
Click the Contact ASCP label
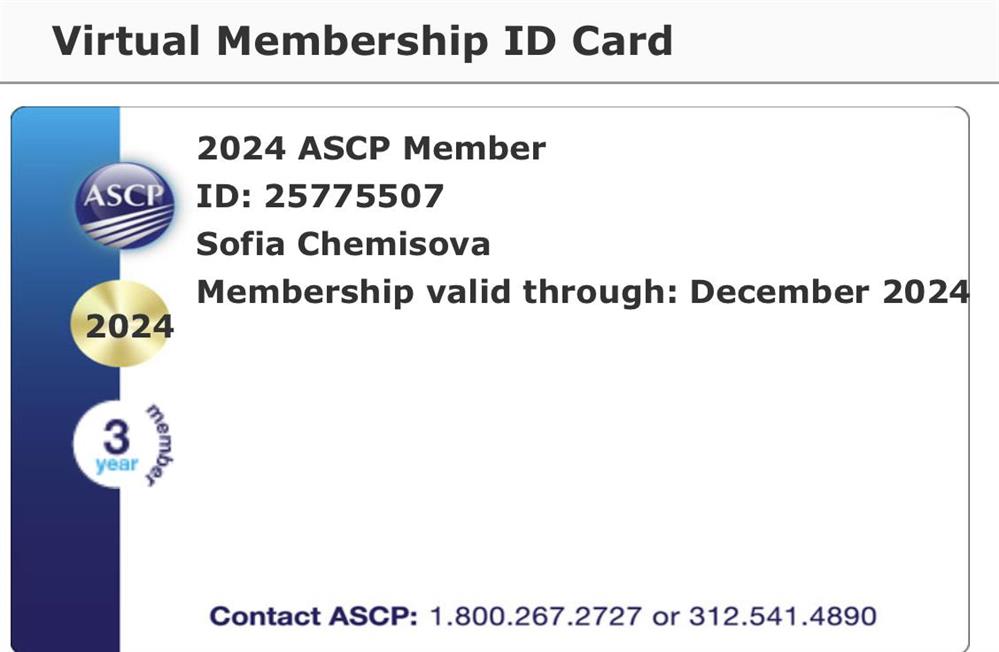point(313,616)
